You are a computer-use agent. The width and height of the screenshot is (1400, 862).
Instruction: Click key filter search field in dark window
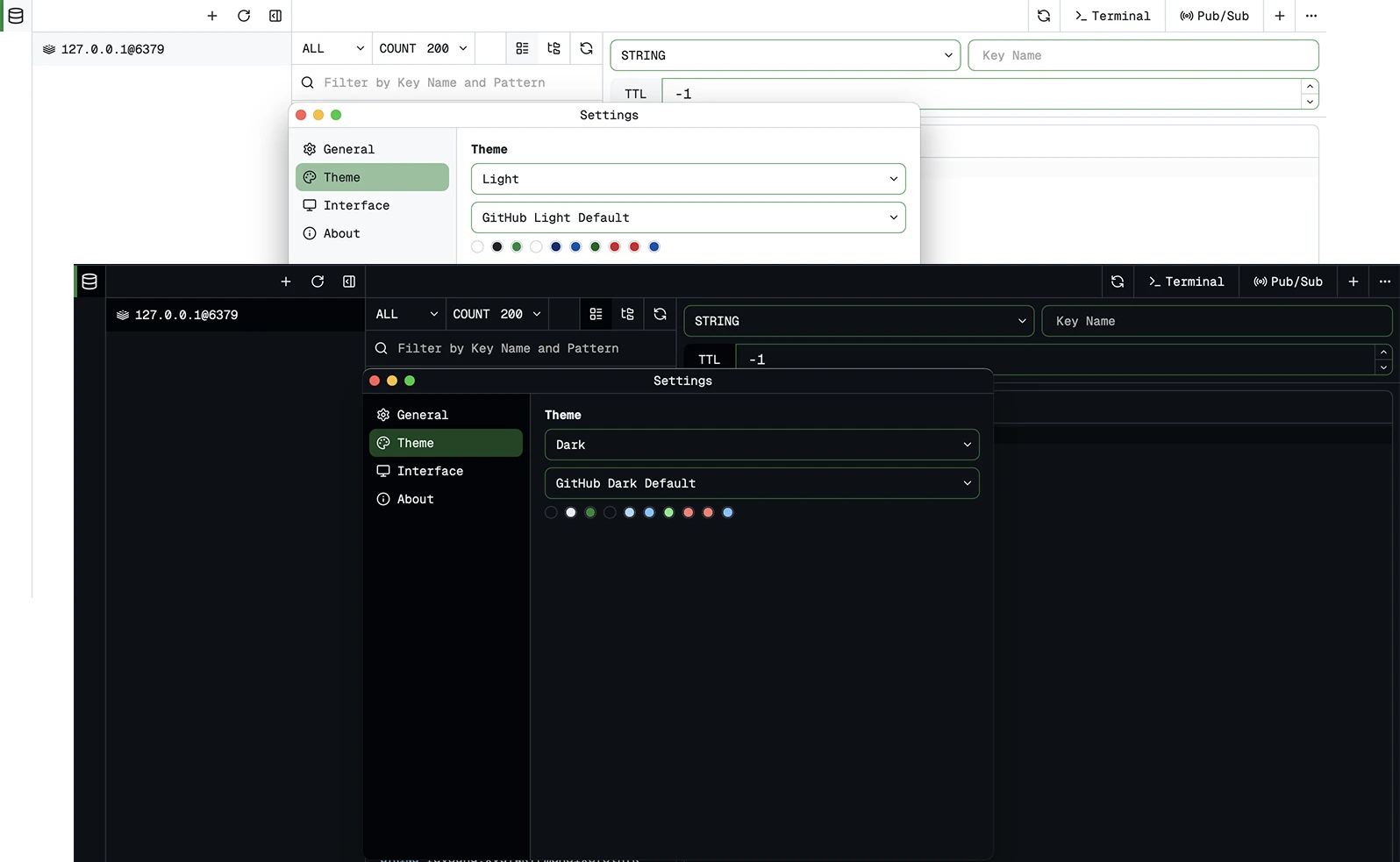(521, 348)
